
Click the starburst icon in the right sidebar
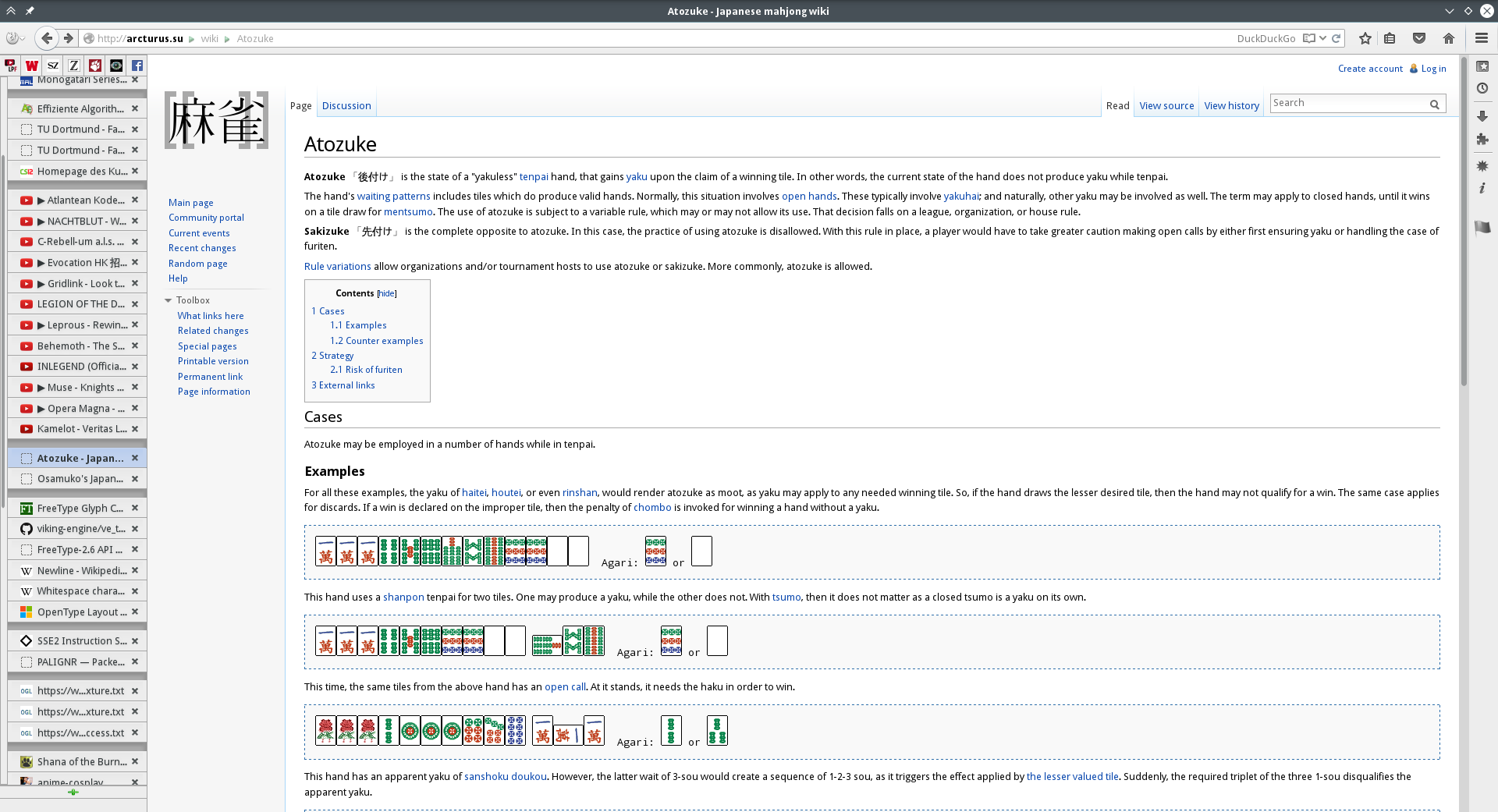[1482, 166]
